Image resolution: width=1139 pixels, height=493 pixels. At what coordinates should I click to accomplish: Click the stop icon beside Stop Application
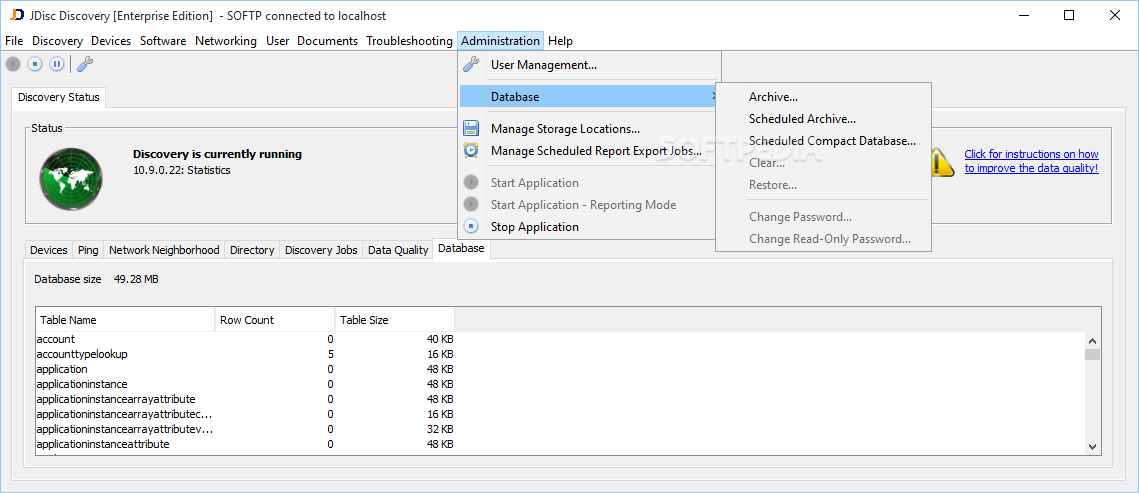pyautogui.click(x=471, y=227)
